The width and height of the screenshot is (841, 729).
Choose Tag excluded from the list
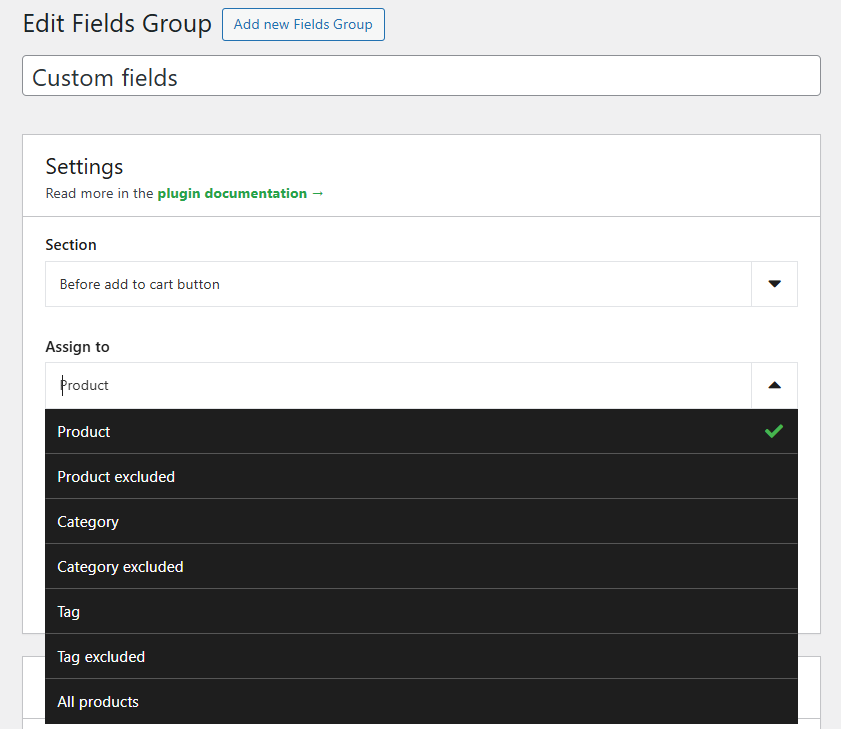[101, 657]
